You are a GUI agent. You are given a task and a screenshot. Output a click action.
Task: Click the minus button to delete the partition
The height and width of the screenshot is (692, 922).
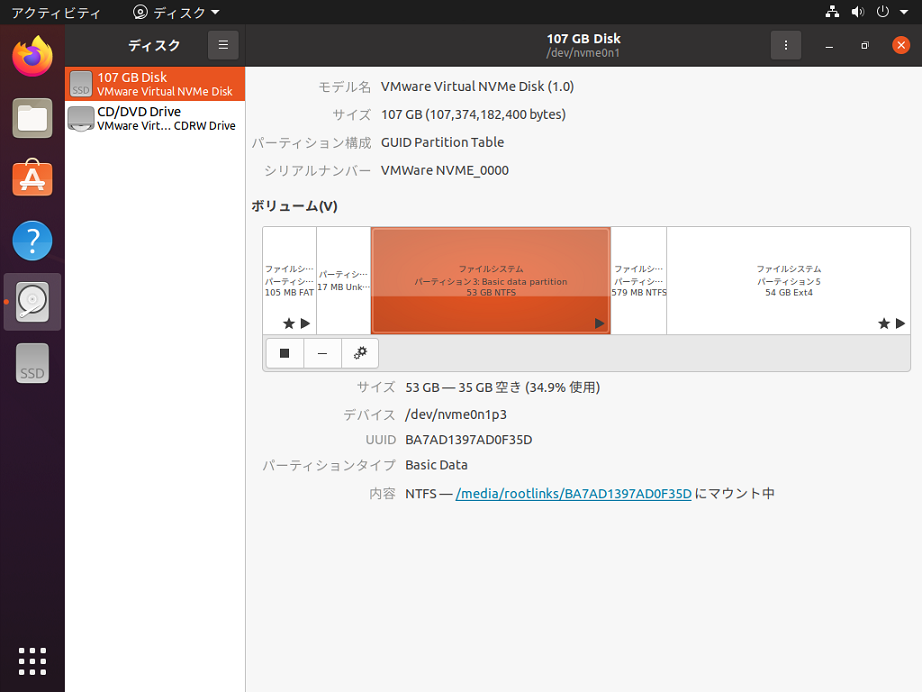[x=322, y=353]
